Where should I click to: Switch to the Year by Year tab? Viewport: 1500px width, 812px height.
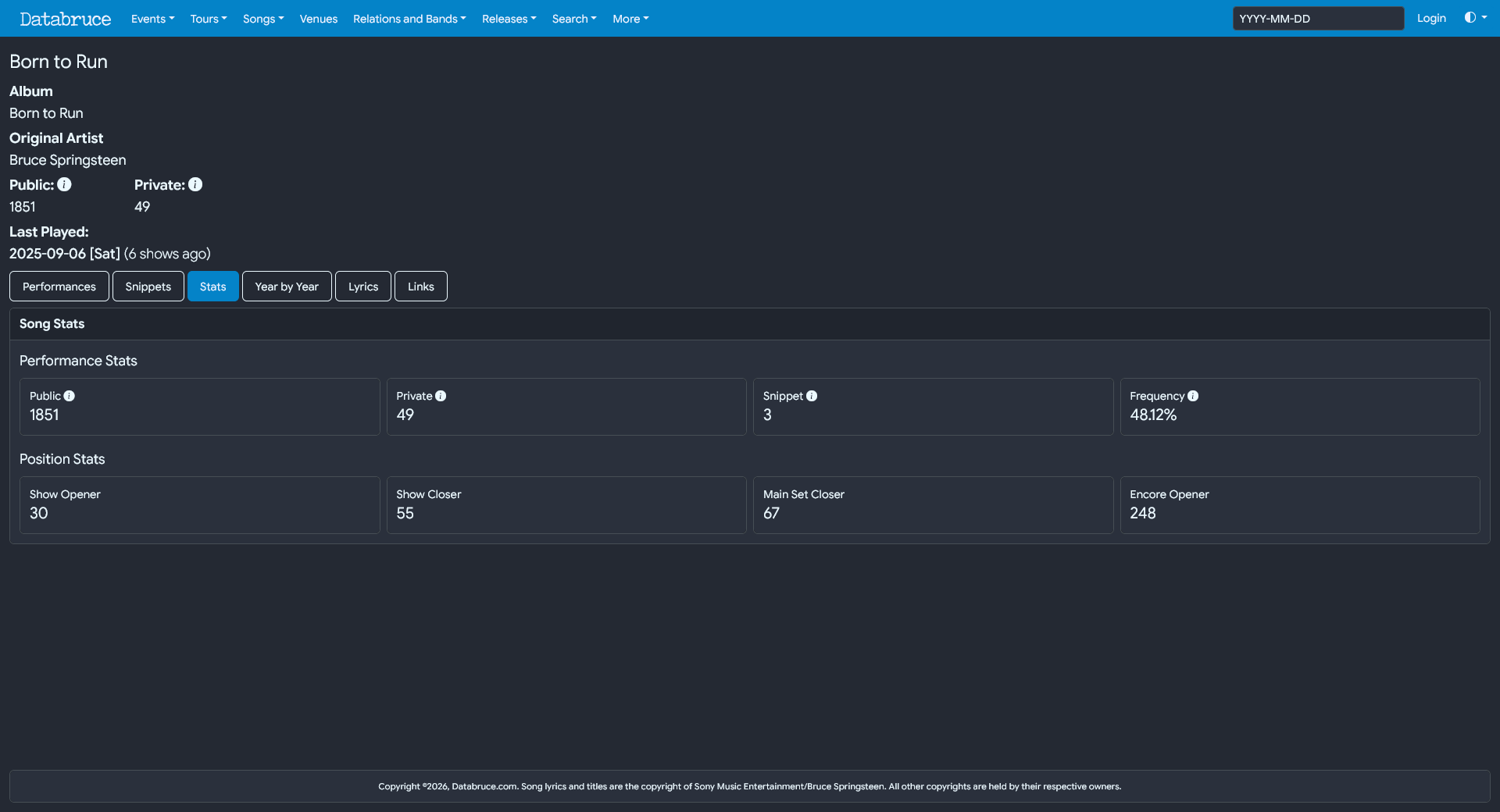point(287,287)
